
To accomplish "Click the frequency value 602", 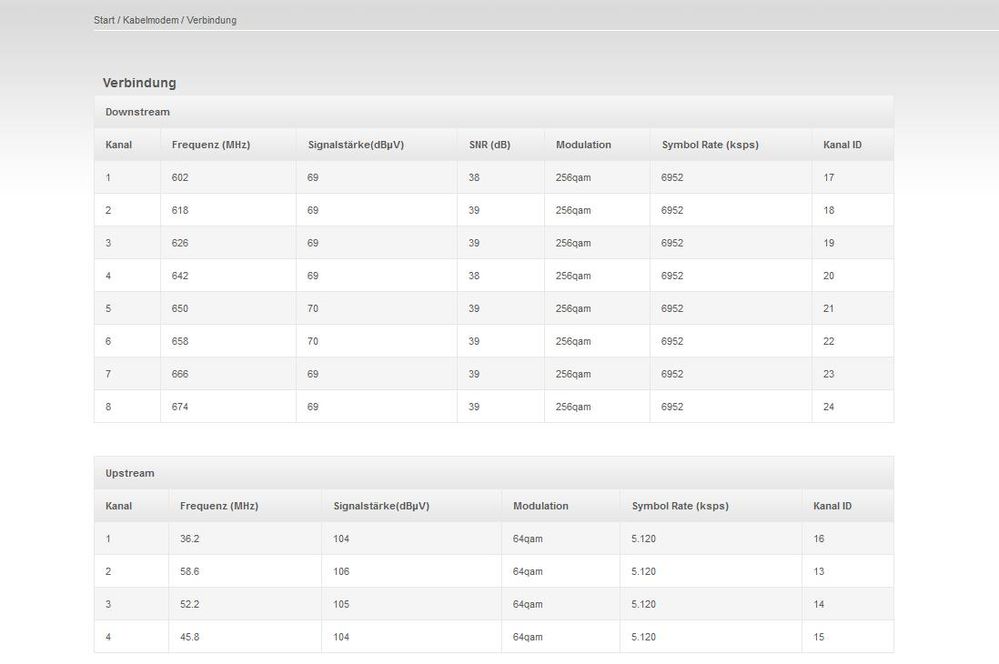I will [180, 178].
